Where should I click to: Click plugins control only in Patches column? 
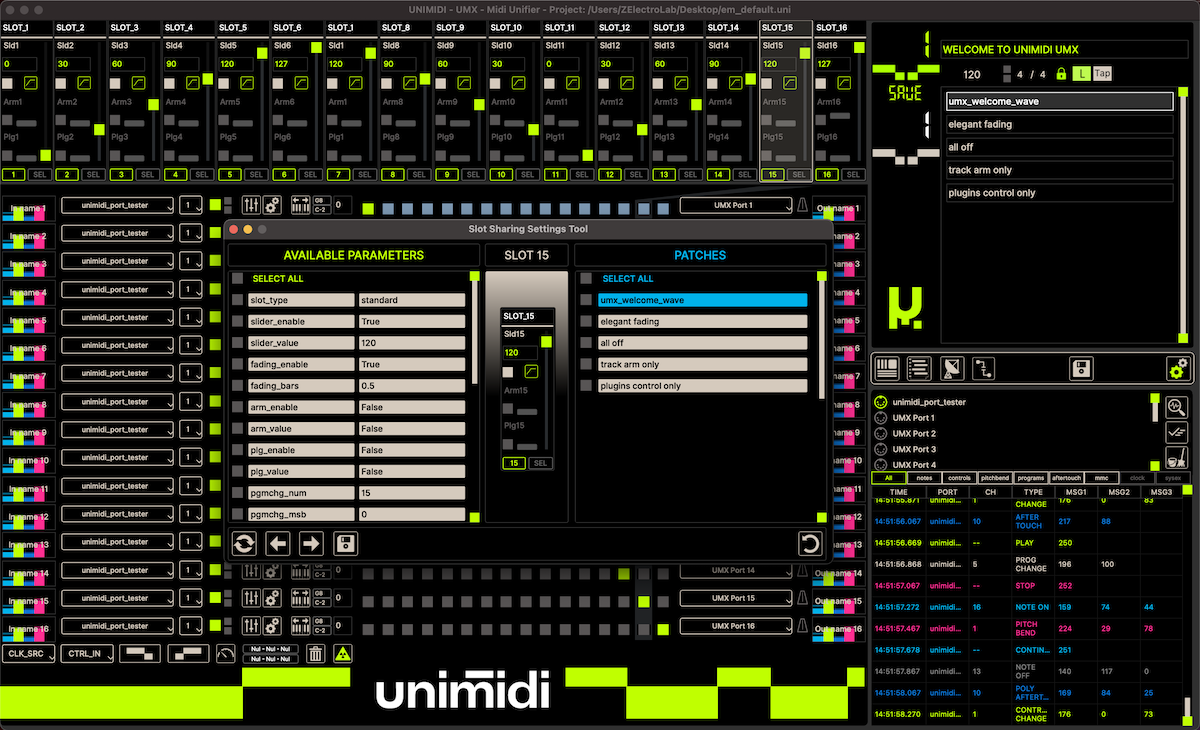click(x=702, y=386)
